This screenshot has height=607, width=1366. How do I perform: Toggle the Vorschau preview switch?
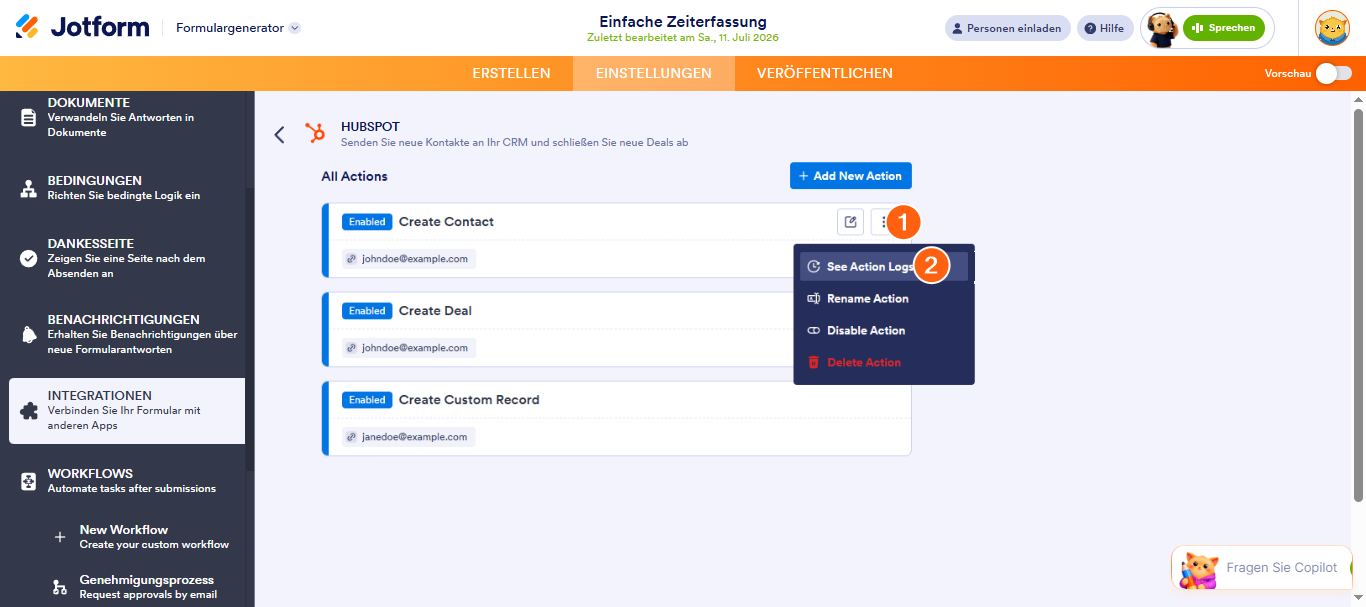(1333, 73)
